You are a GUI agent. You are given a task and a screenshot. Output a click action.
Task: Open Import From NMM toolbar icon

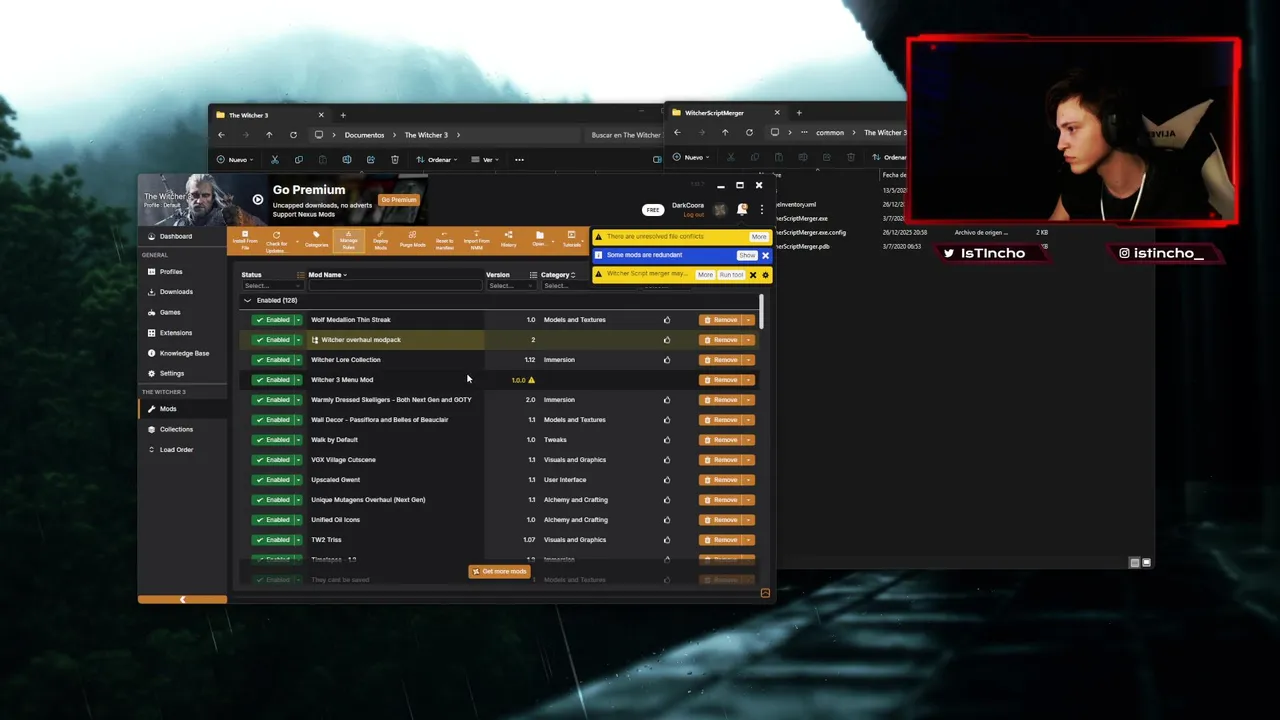click(x=476, y=241)
